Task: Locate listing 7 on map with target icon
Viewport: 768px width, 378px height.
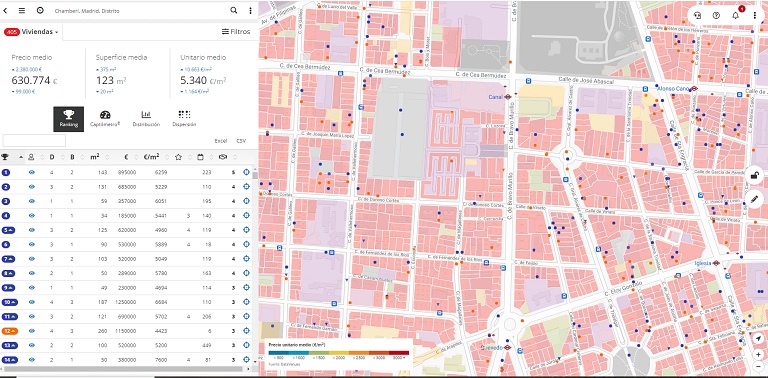Action: [x=246, y=259]
